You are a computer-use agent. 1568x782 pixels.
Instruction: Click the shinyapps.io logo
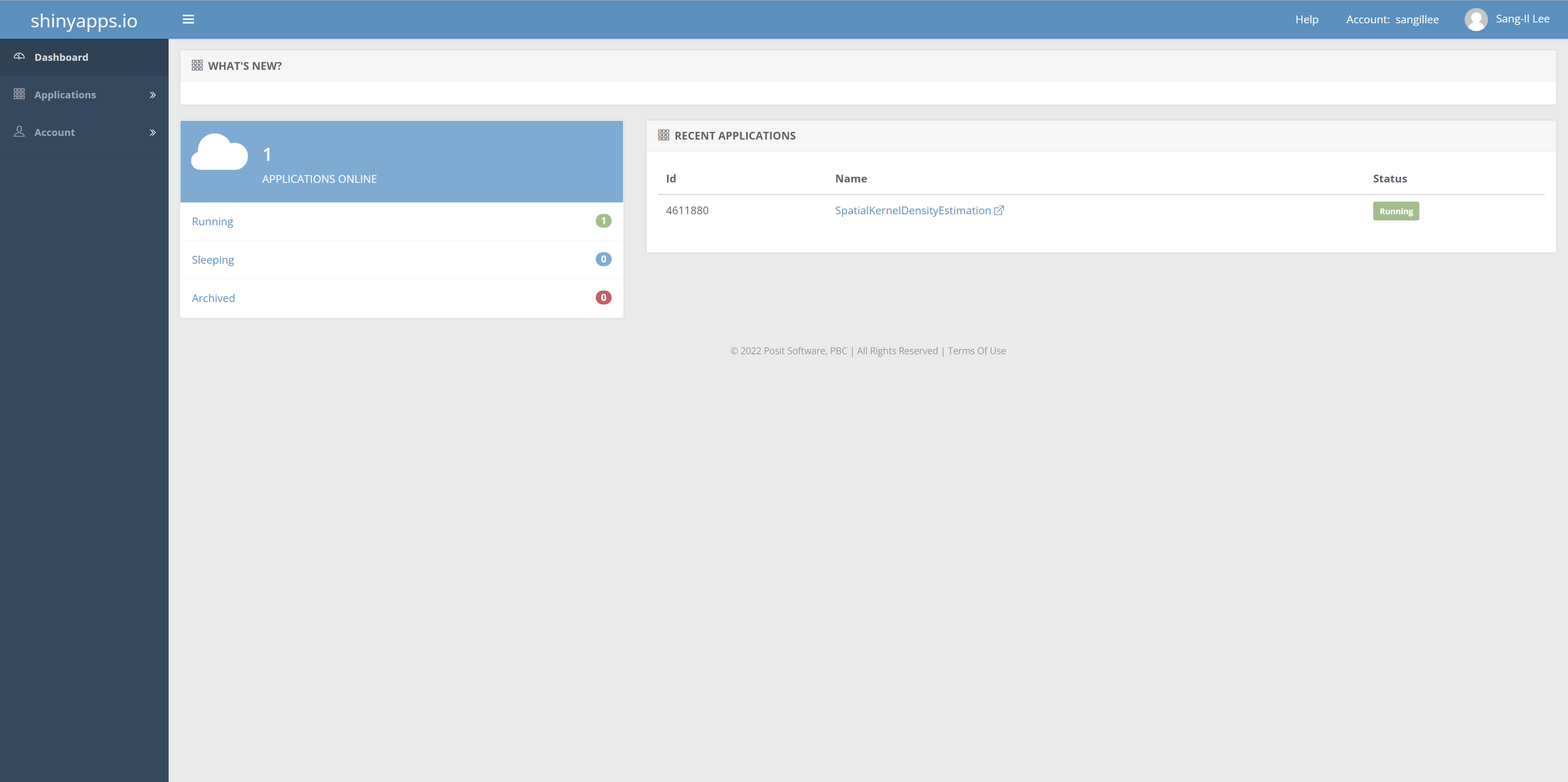click(x=84, y=21)
